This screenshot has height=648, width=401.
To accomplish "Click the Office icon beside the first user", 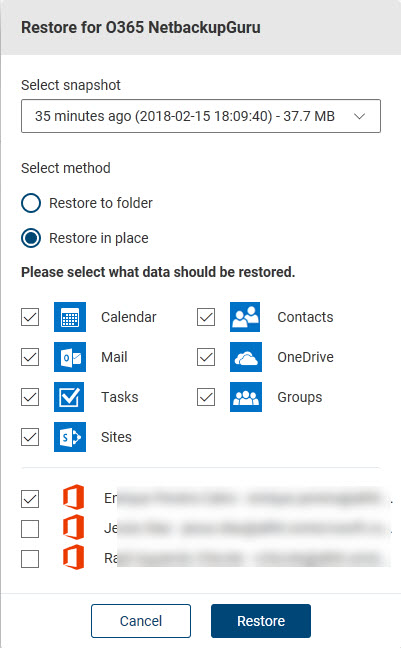I will [74, 497].
